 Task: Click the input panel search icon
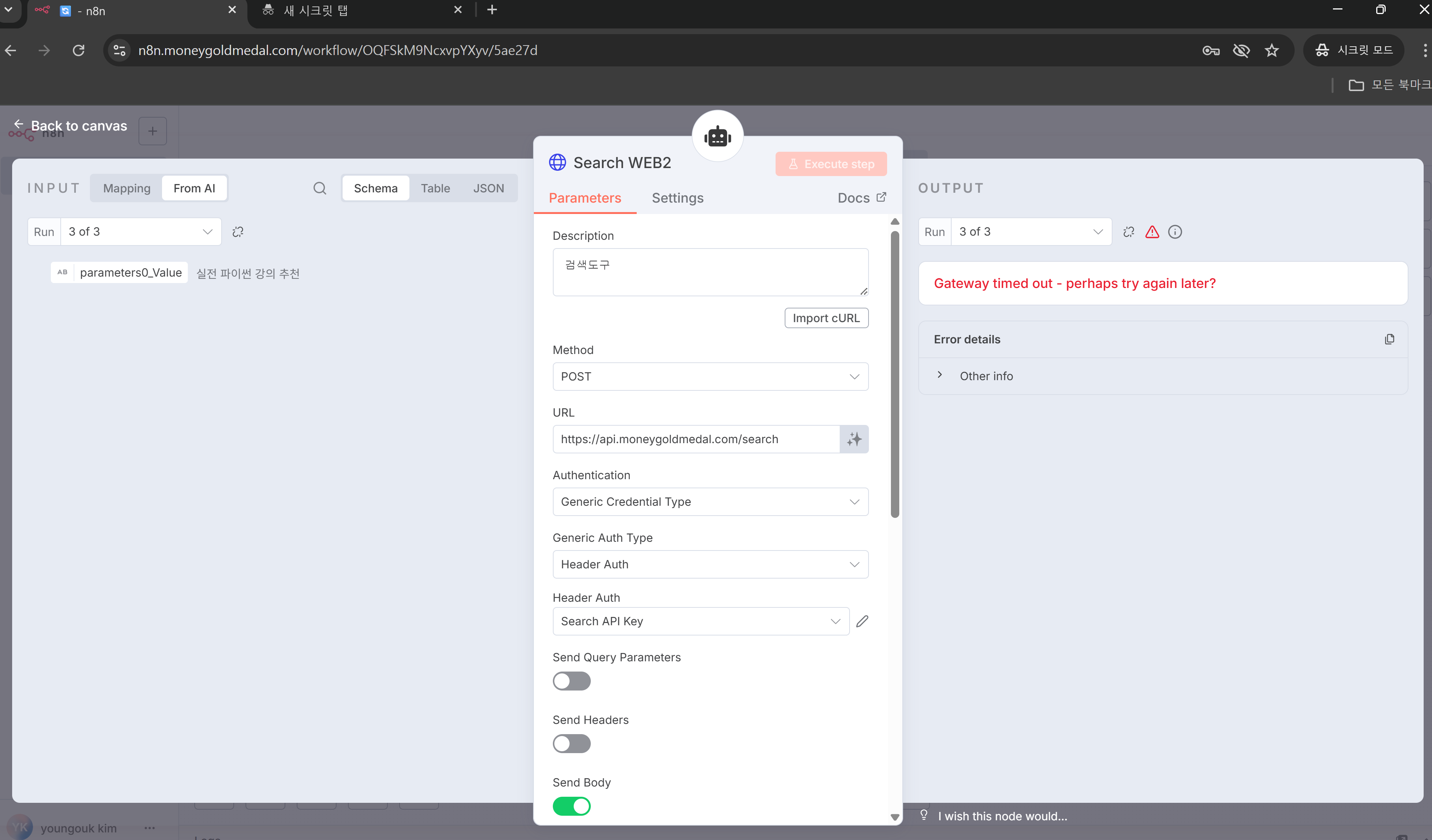[x=319, y=188]
